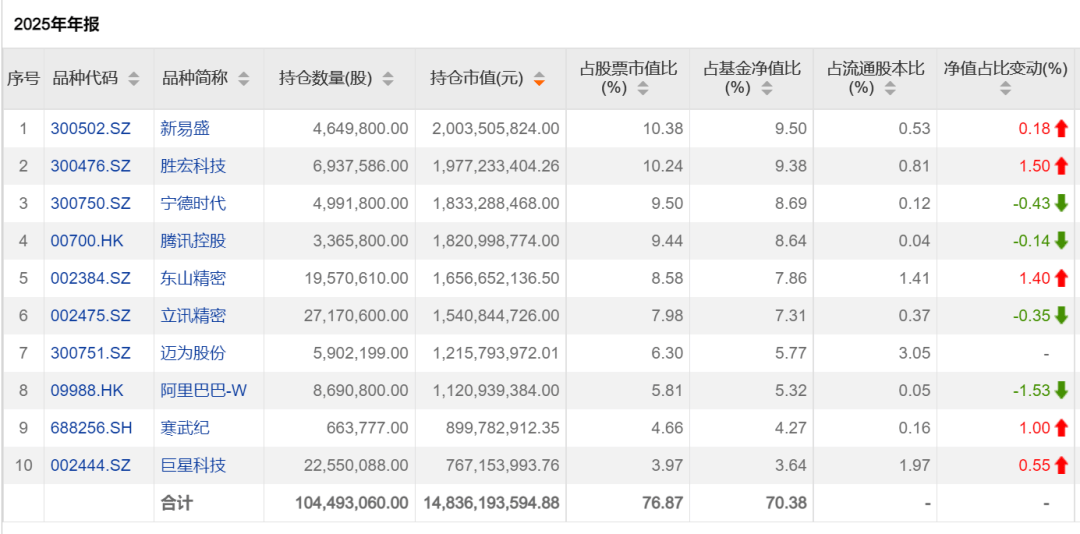Click the 序号 column header

point(23,78)
